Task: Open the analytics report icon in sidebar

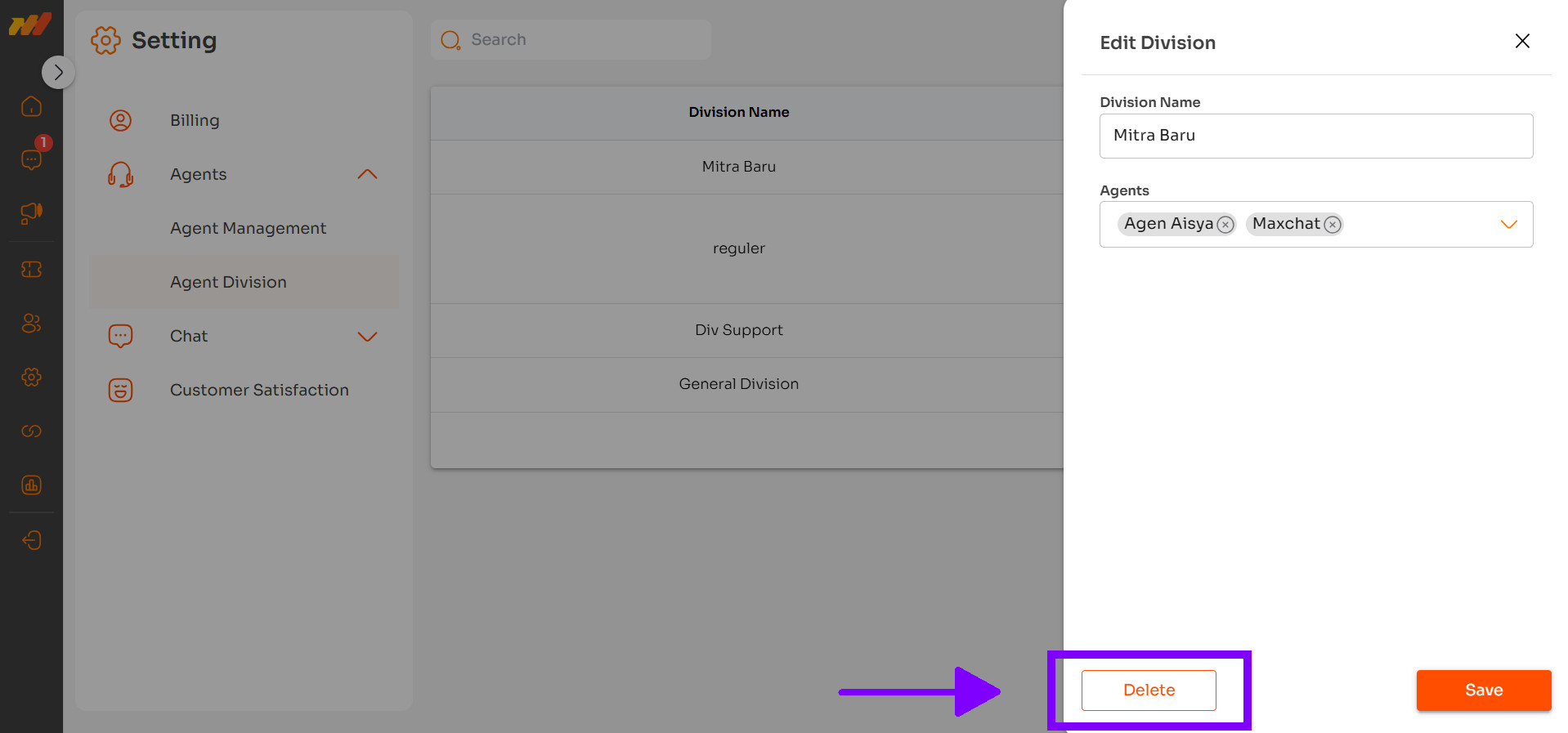Action: click(31, 485)
